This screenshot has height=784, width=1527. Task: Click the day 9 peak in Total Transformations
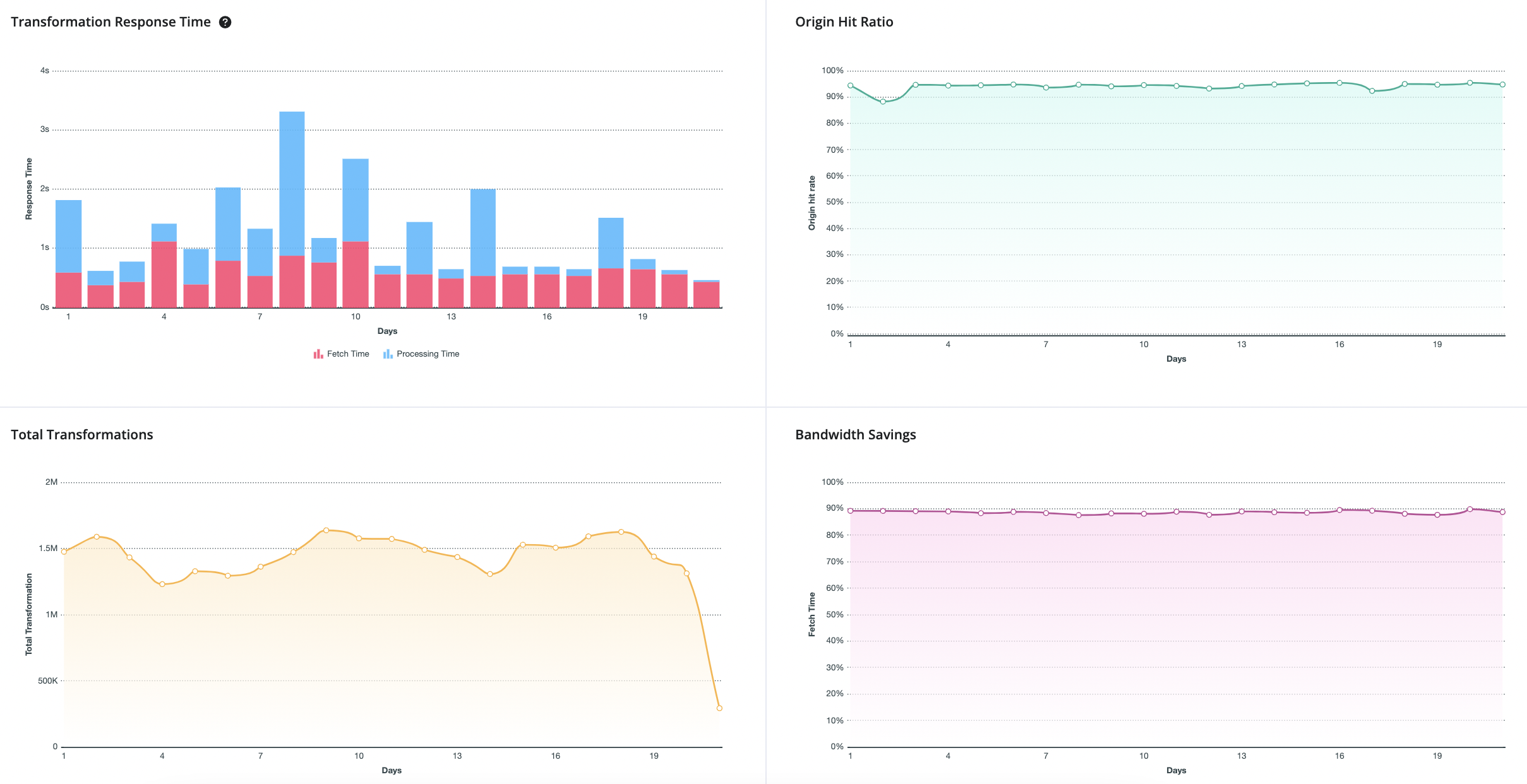click(x=326, y=530)
